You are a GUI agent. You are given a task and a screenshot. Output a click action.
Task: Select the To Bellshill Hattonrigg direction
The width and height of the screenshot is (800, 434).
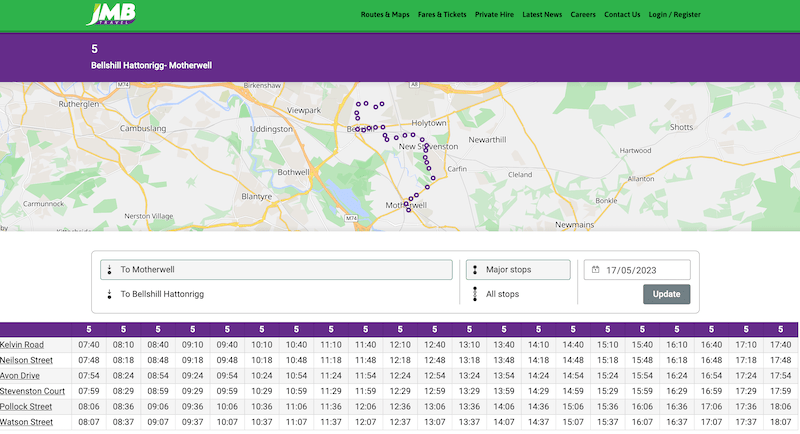[160, 294]
